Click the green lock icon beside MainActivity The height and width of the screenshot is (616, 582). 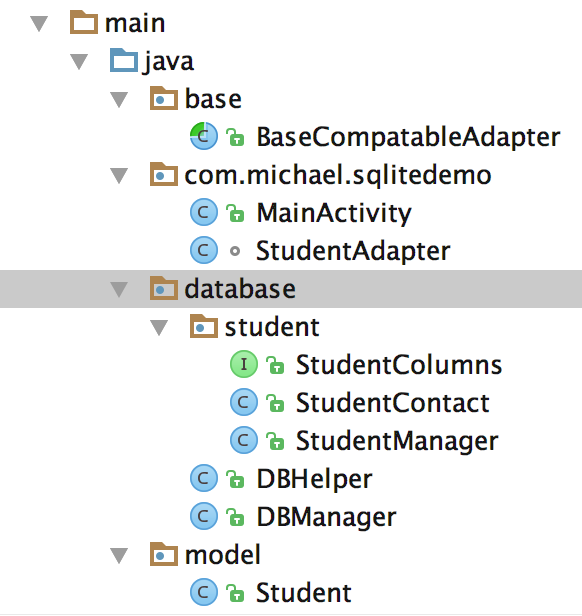point(235,213)
